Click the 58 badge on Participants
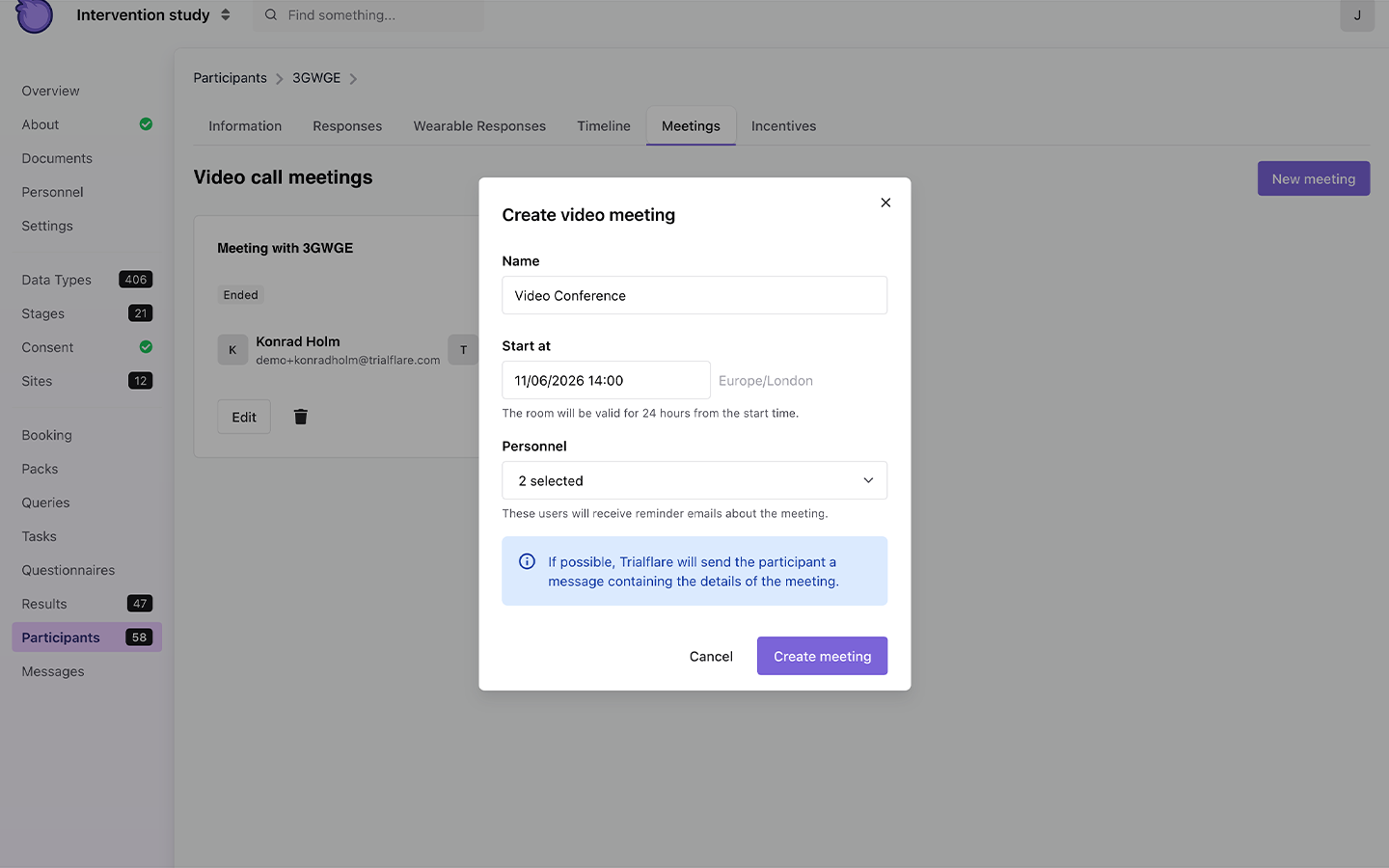Screen dimensions: 1389x868 140,637
